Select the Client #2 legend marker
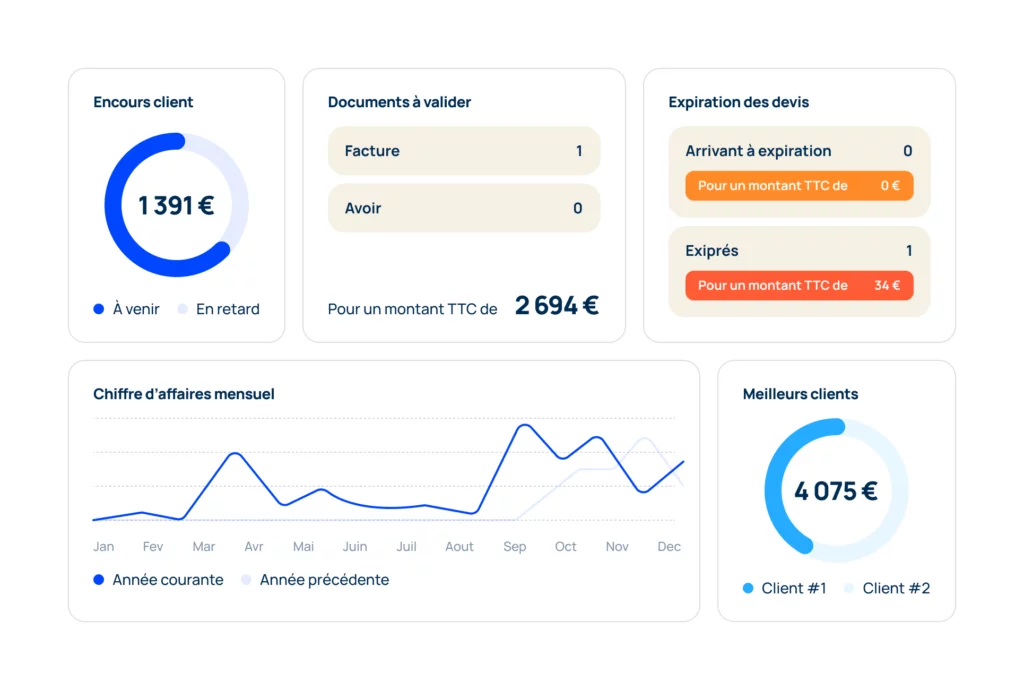1024x690 pixels. (x=849, y=588)
